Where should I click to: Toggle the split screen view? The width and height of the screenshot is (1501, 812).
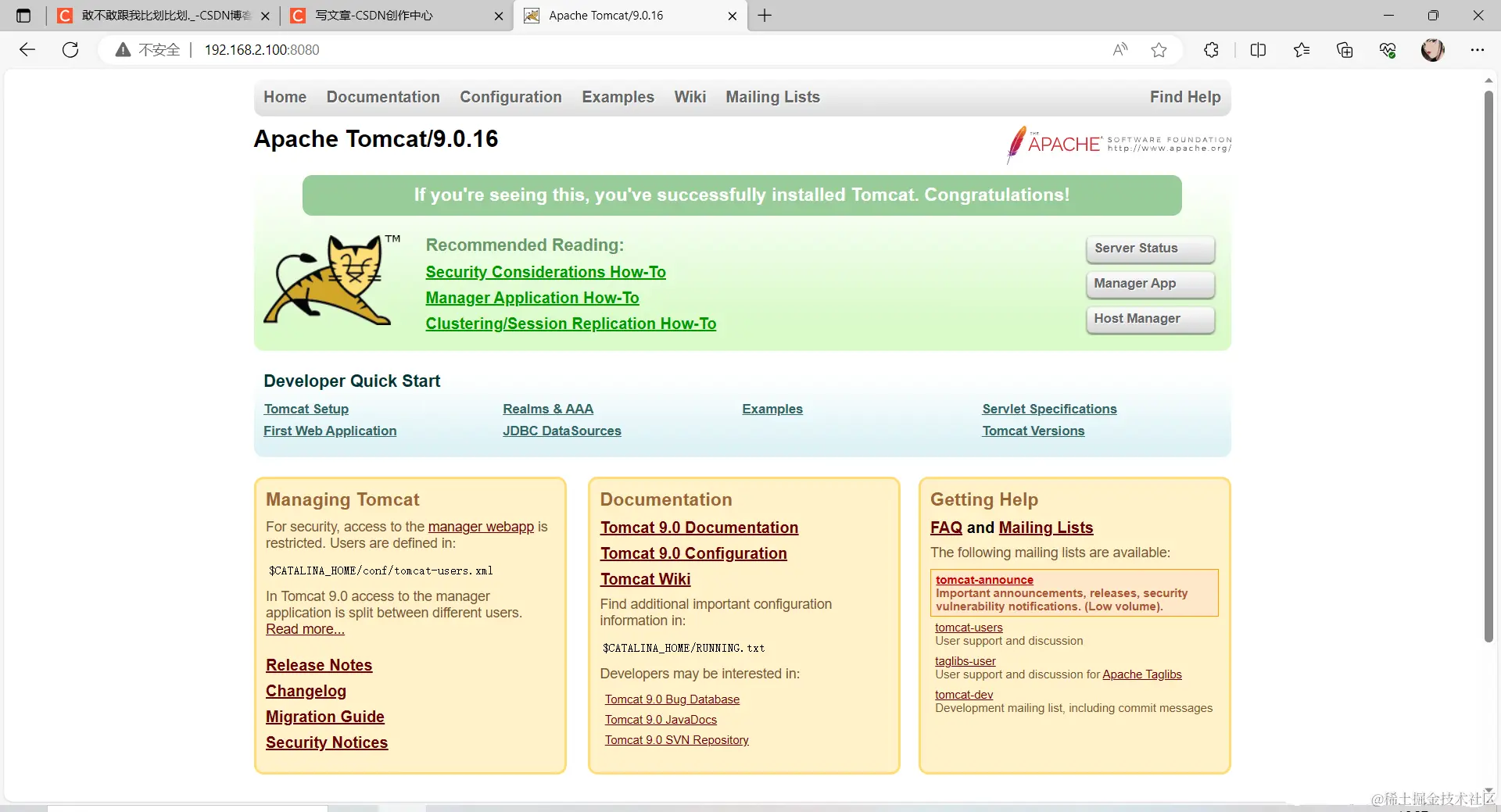pyautogui.click(x=1258, y=50)
